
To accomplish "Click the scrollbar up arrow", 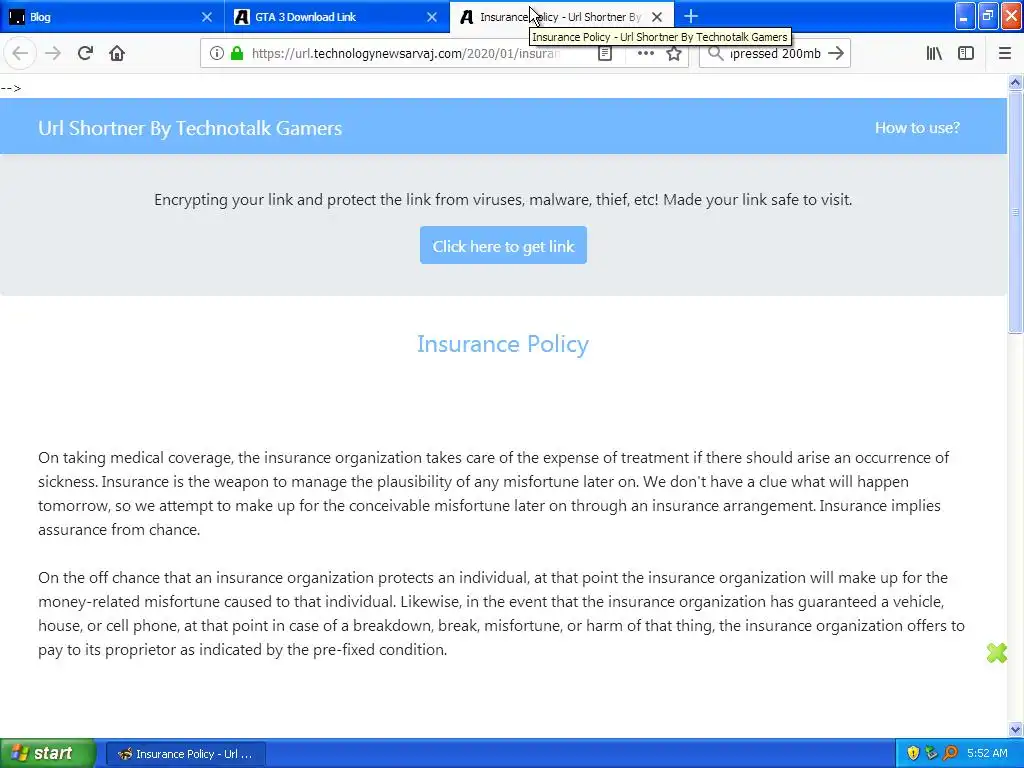I will pos(1015,82).
